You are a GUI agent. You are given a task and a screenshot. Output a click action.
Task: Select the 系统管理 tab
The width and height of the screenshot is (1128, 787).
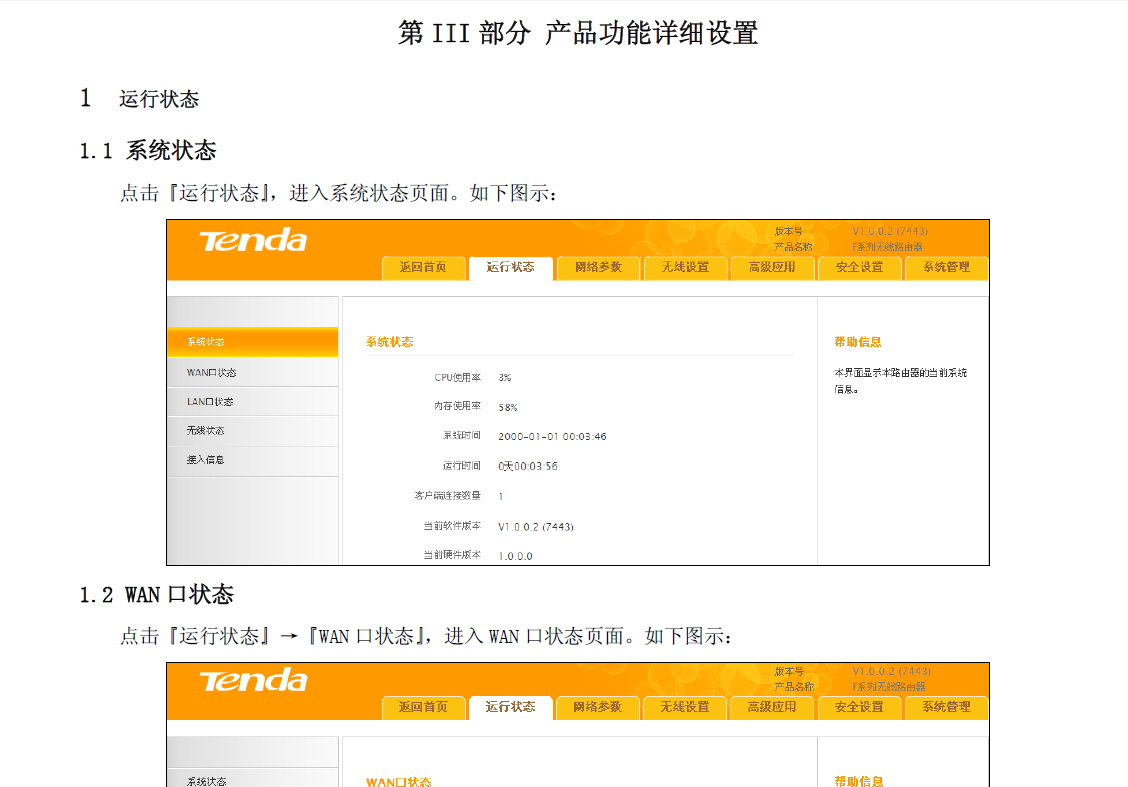(946, 268)
